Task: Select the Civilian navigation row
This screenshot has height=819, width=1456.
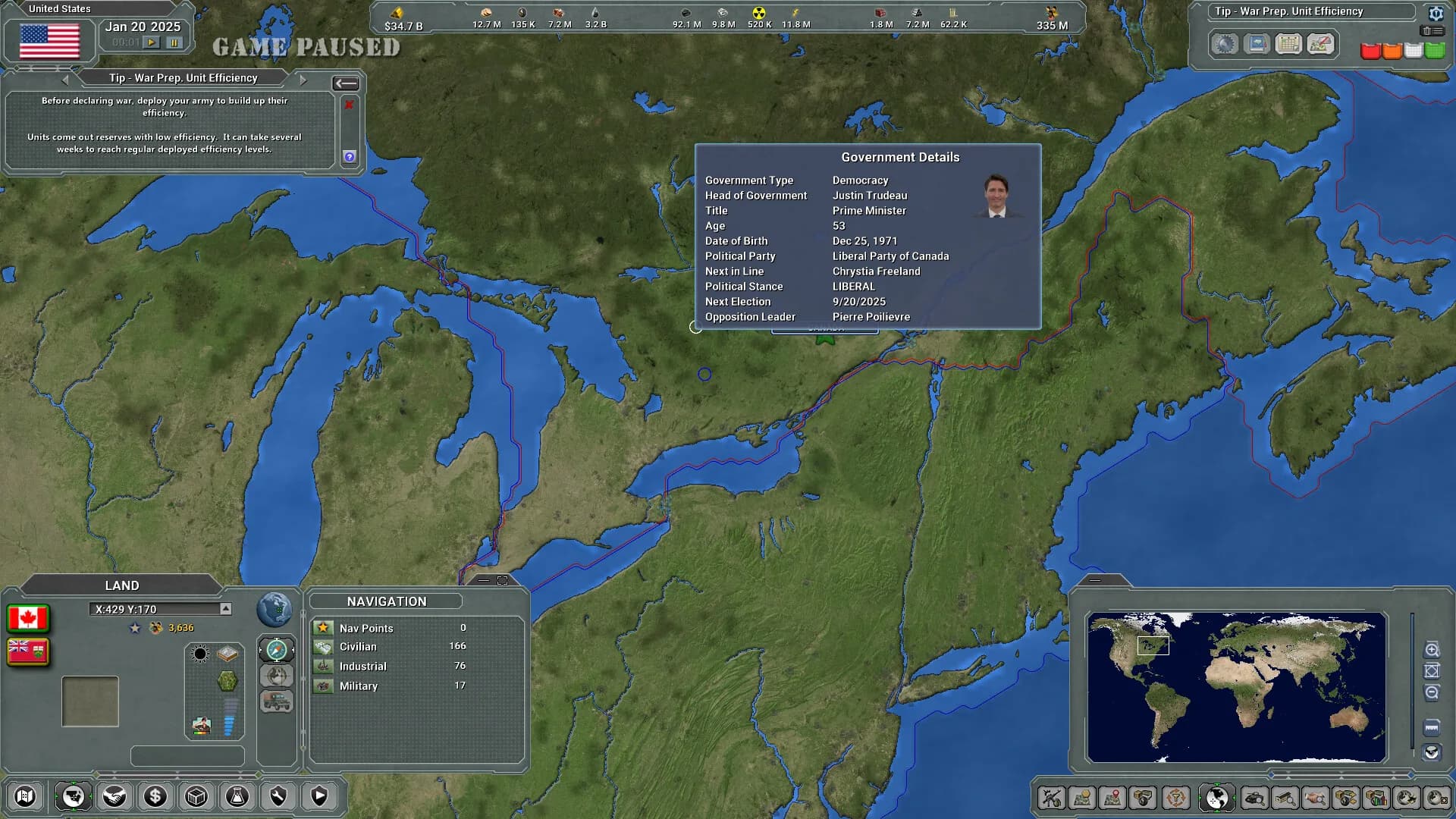Action: click(416, 647)
